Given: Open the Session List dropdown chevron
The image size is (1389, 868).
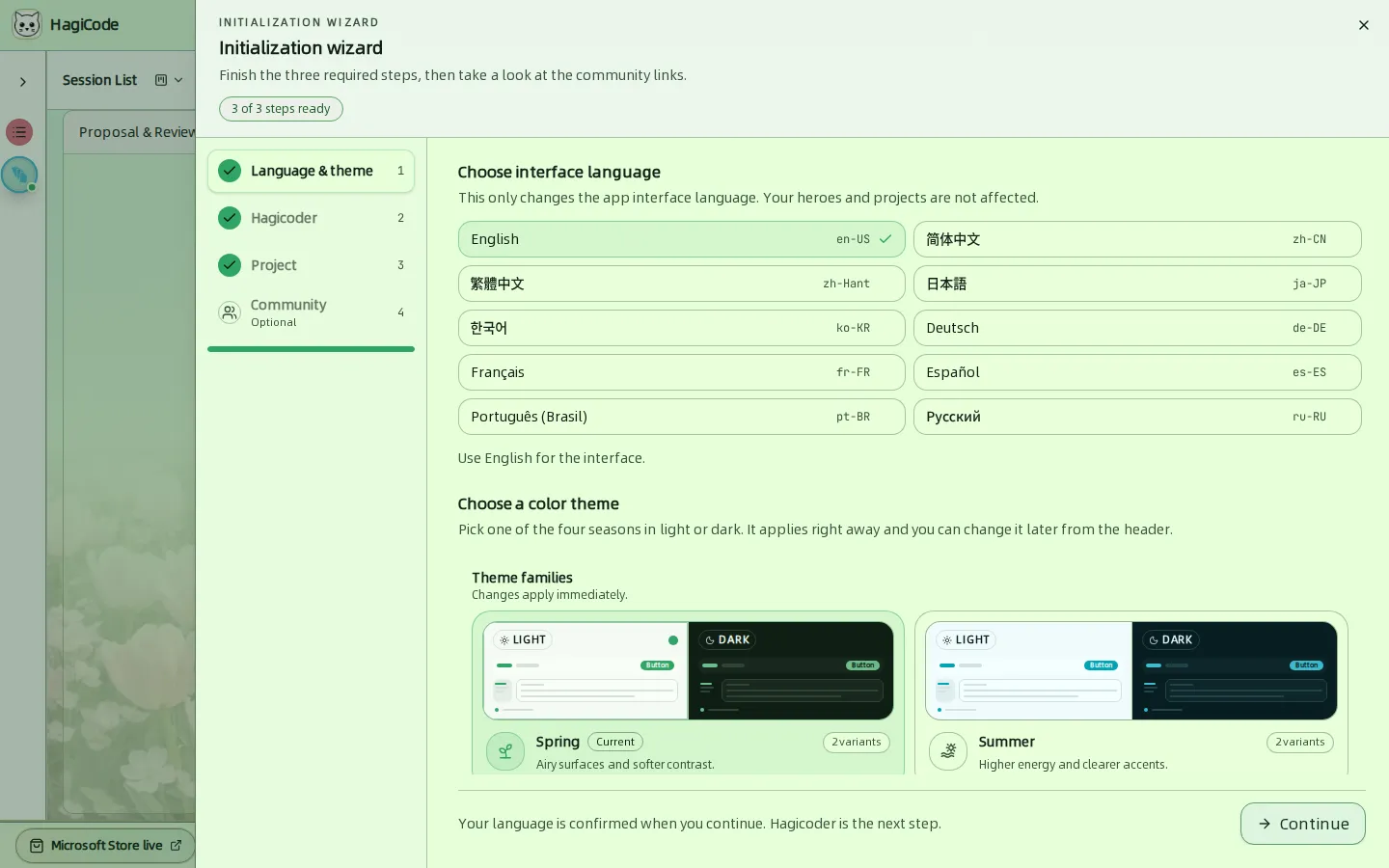Looking at the screenshot, I should pyautogui.click(x=178, y=80).
